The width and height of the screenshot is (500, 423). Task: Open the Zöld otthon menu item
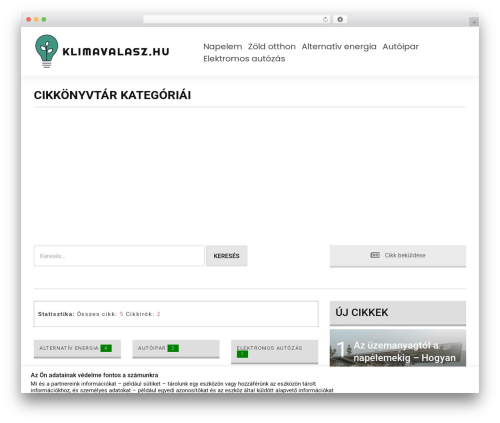272,47
